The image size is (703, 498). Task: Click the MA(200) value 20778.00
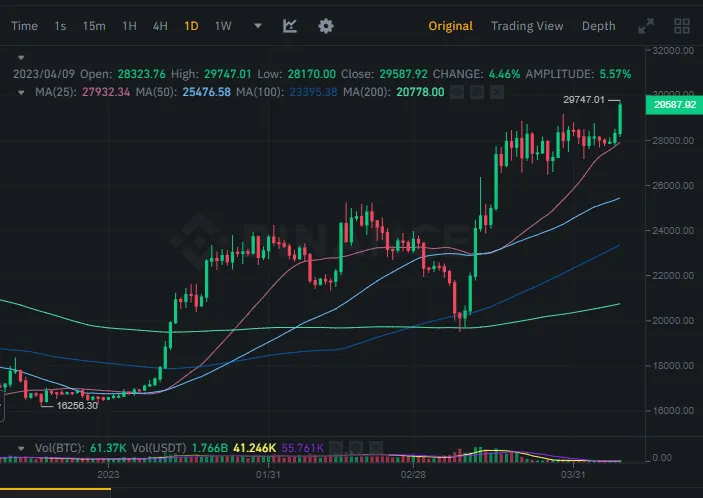coord(420,92)
